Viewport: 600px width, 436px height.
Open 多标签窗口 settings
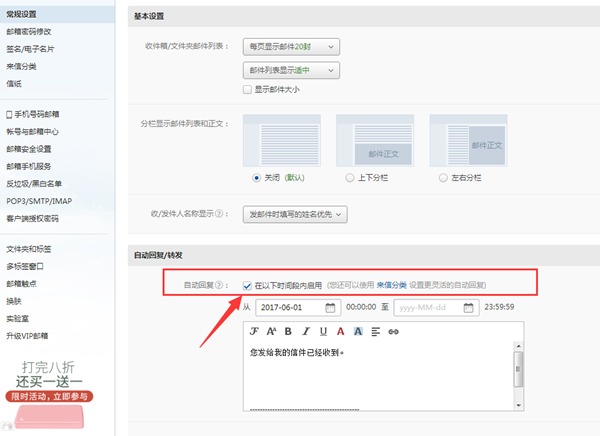(x=25, y=266)
